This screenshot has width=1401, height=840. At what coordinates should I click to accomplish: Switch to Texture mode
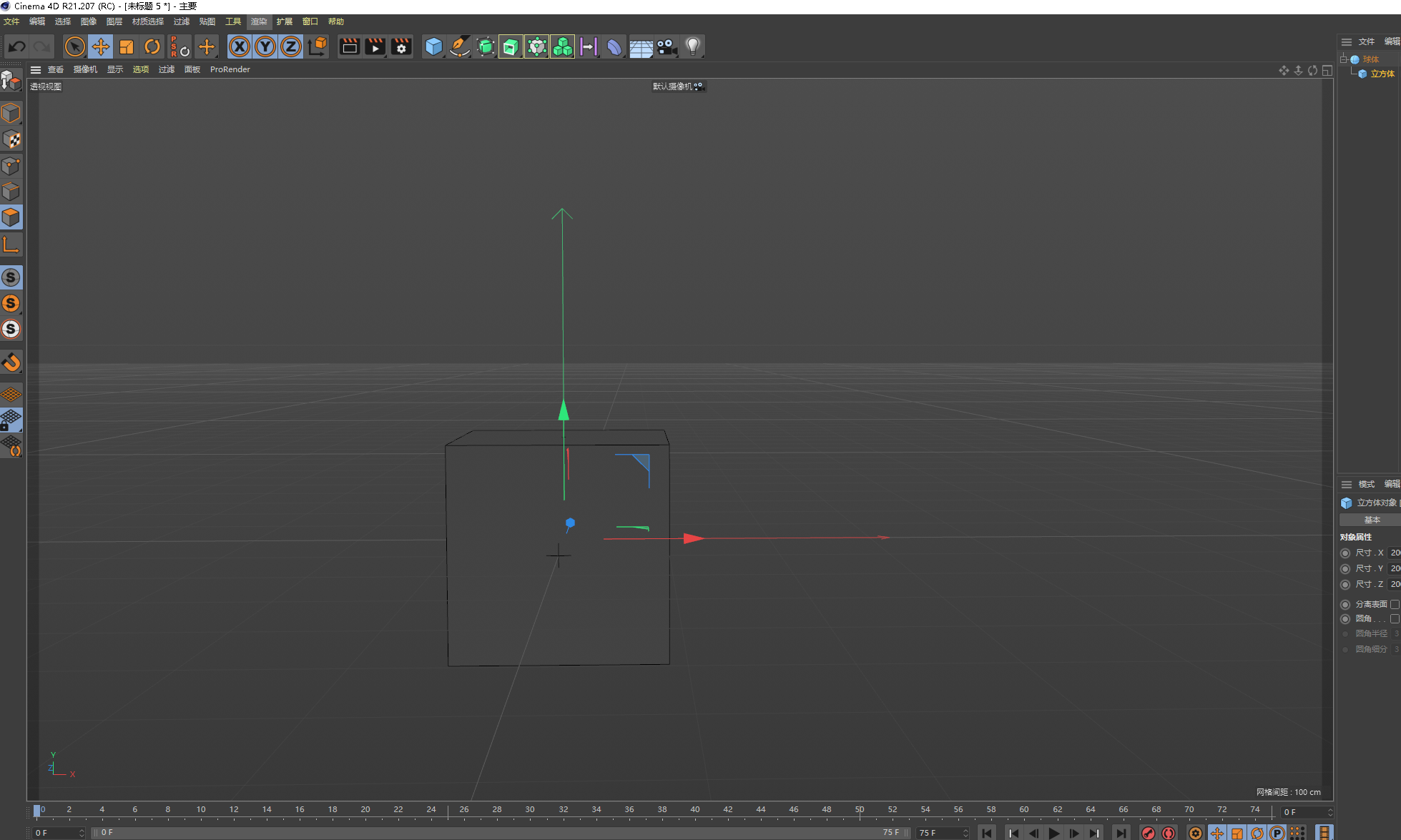coord(11,139)
